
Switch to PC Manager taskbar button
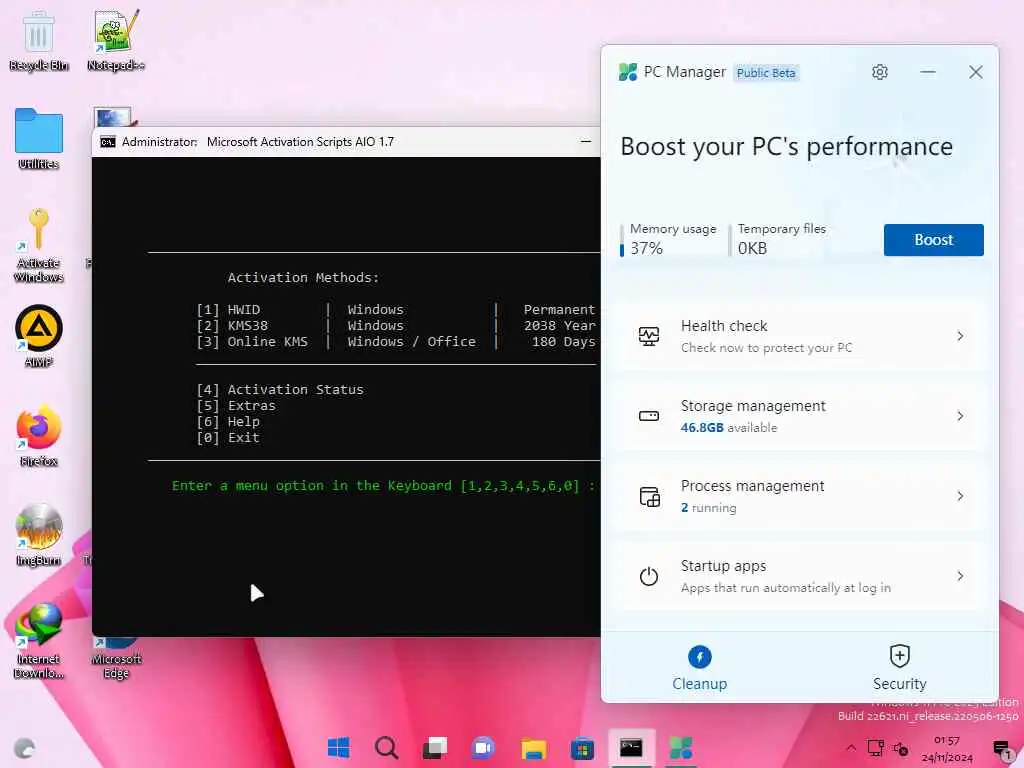point(680,748)
